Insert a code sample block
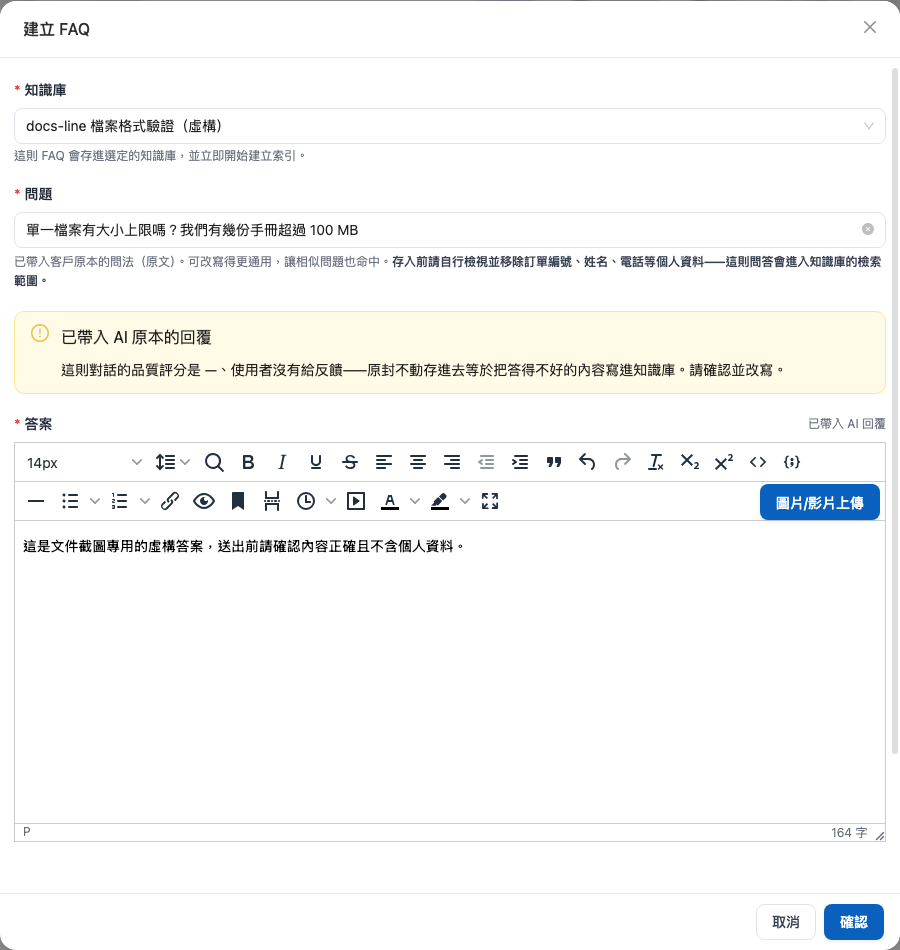The image size is (900, 950). [x=792, y=462]
